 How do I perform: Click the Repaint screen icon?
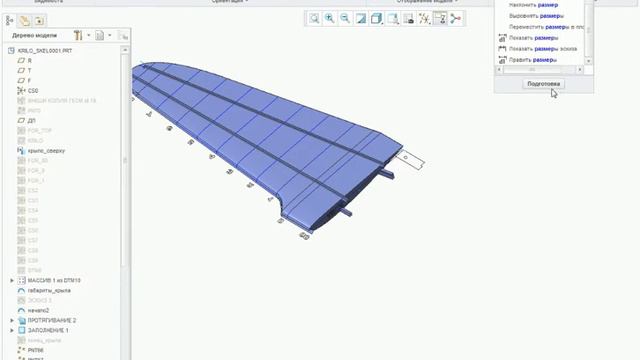[x=361, y=18]
